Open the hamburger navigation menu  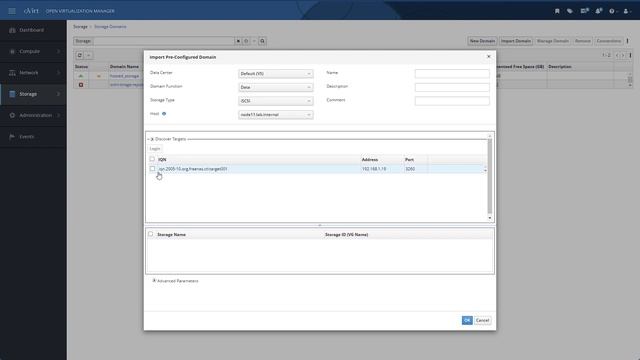[12, 11]
